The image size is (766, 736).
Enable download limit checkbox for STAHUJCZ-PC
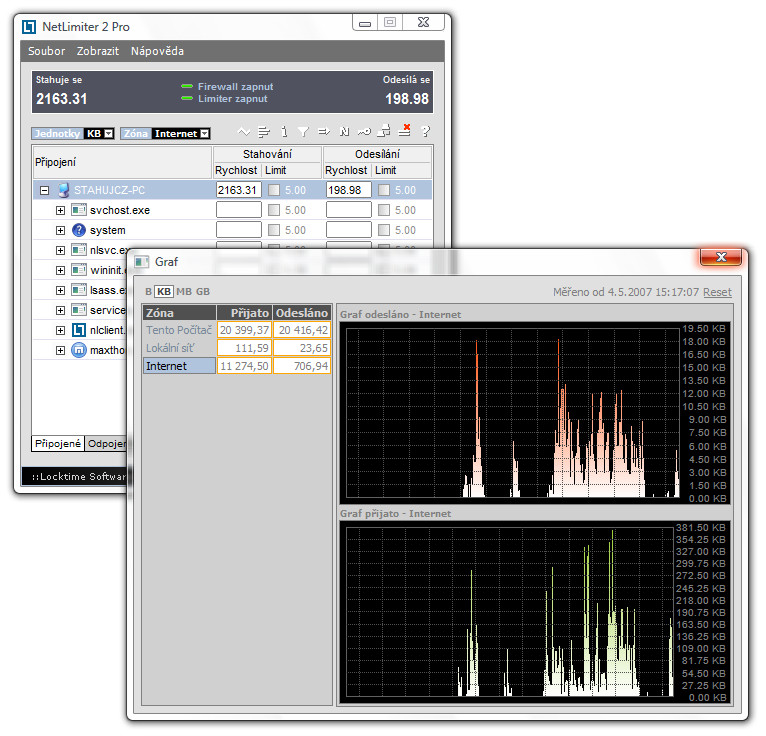(x=274, y=190)
